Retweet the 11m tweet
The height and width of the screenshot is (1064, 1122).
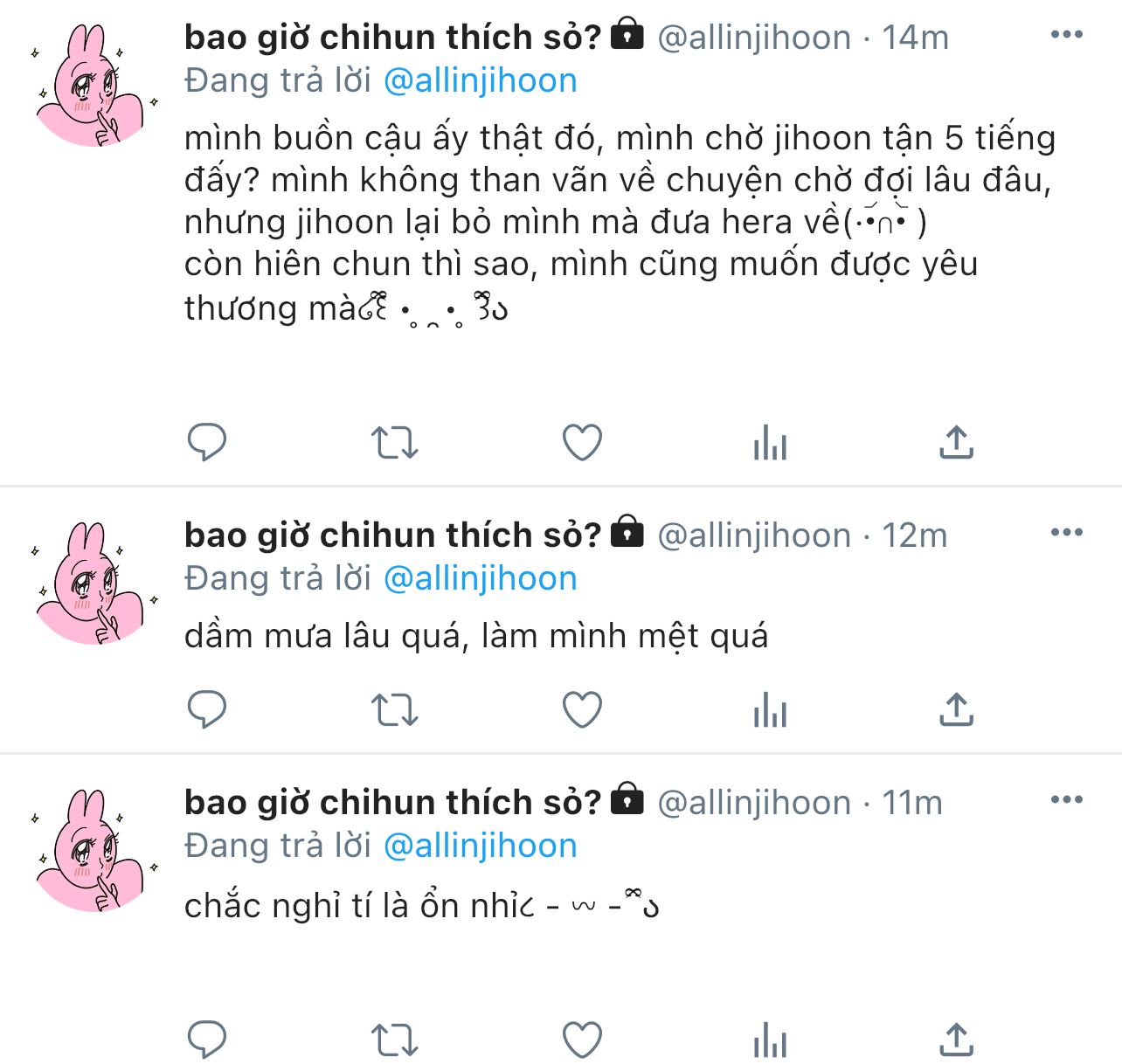pyautogui.click(x=395, y=1040)
